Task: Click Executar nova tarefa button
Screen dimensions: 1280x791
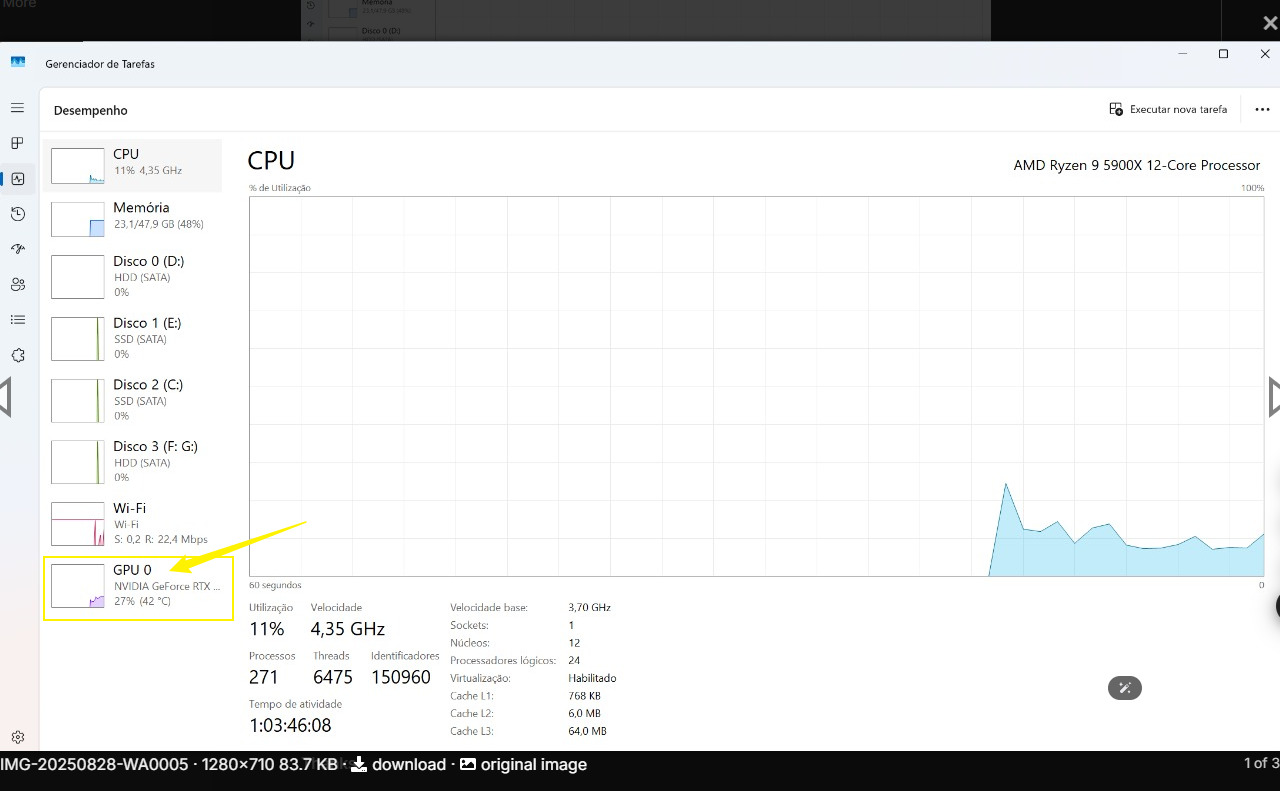Action: click(x=1168, y=109)
